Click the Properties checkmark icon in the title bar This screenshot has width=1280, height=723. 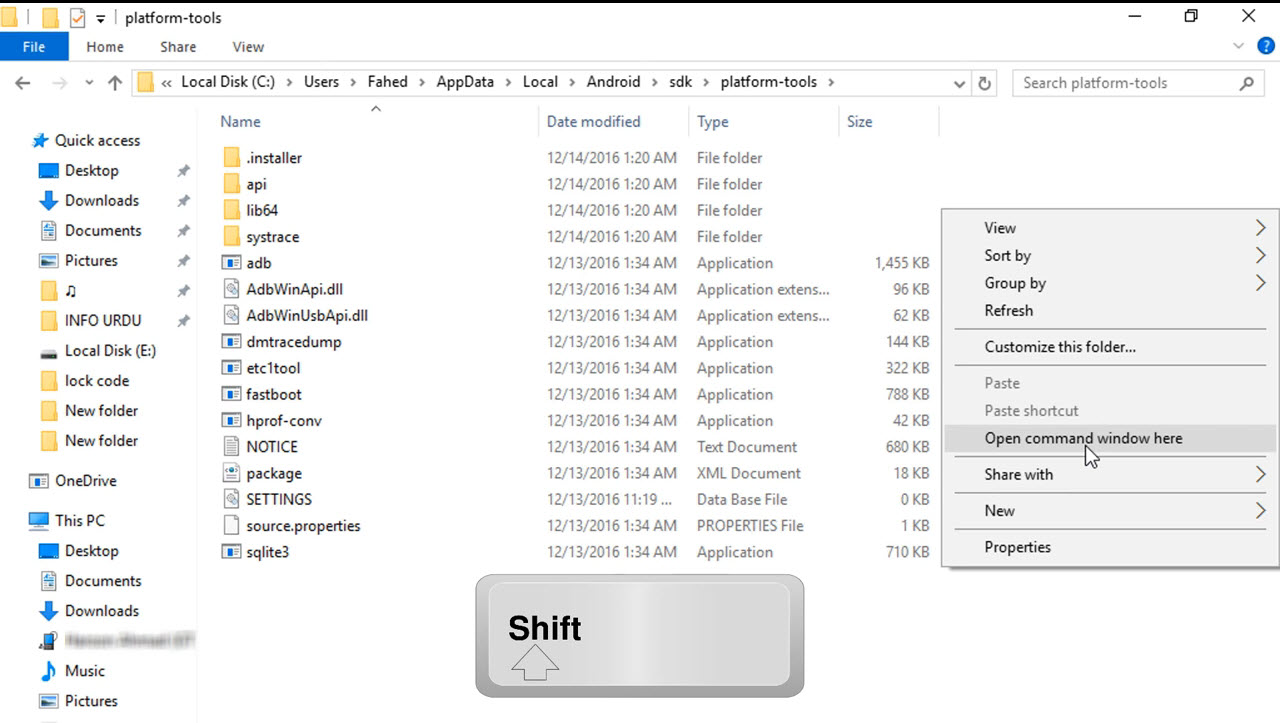click(x=77, y=17)
